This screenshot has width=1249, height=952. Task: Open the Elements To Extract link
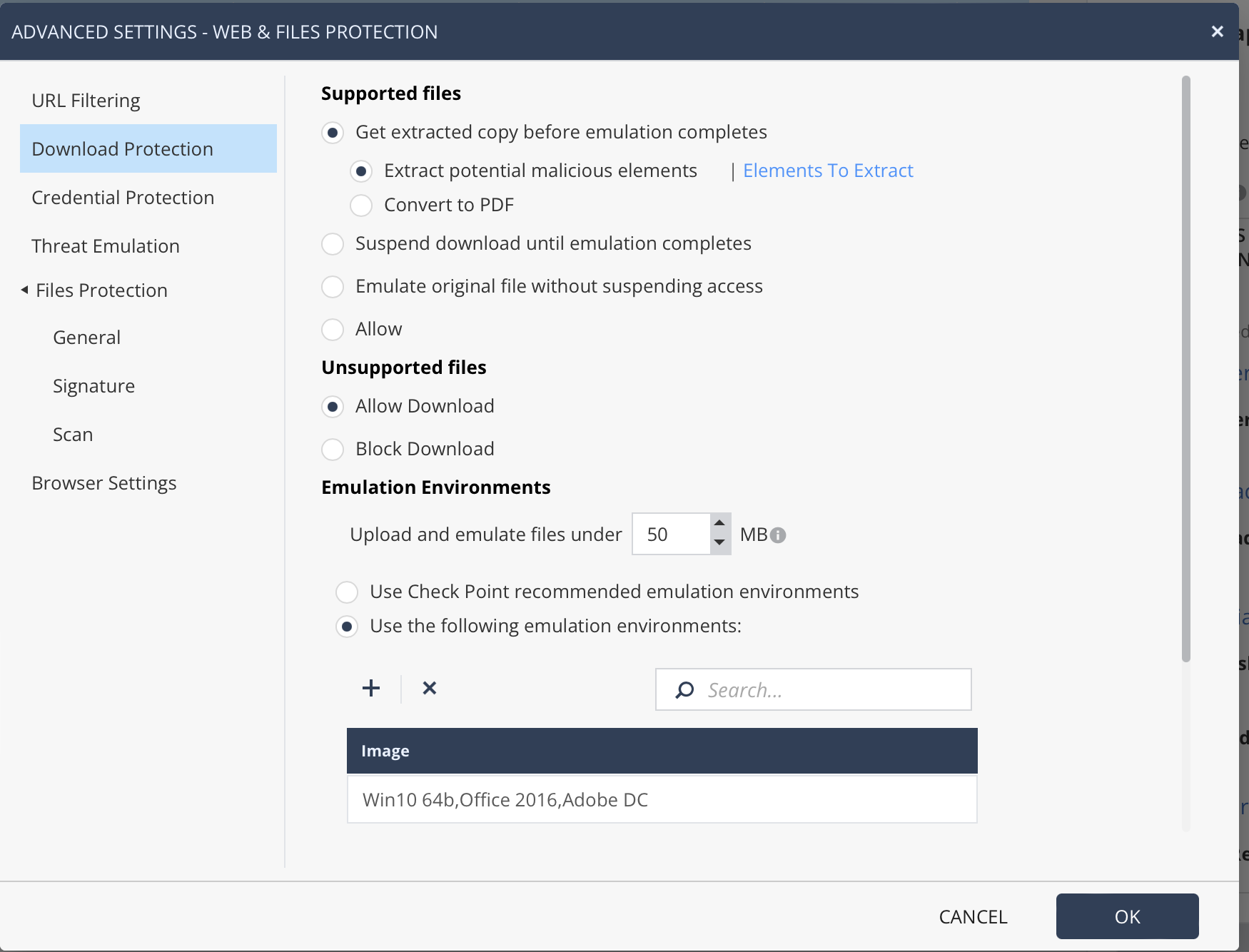click(x=828, y=171)
